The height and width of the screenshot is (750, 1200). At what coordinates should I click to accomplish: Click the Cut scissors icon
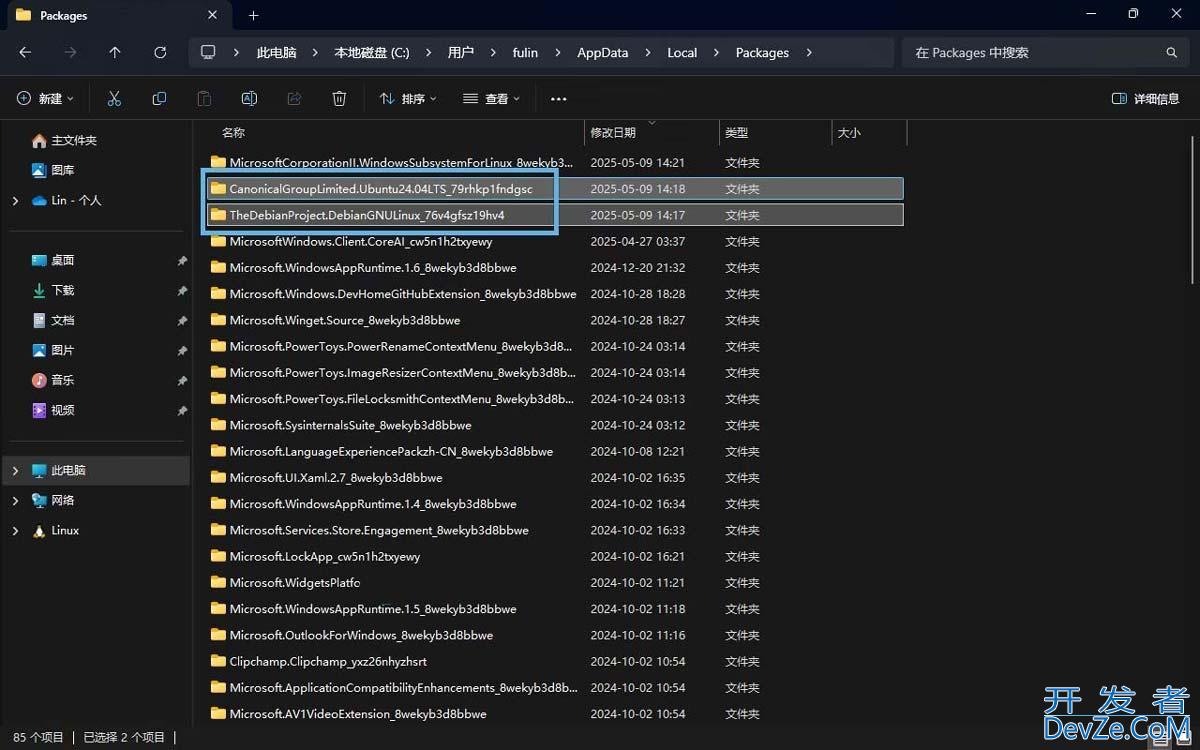click(x=114, y=98)
